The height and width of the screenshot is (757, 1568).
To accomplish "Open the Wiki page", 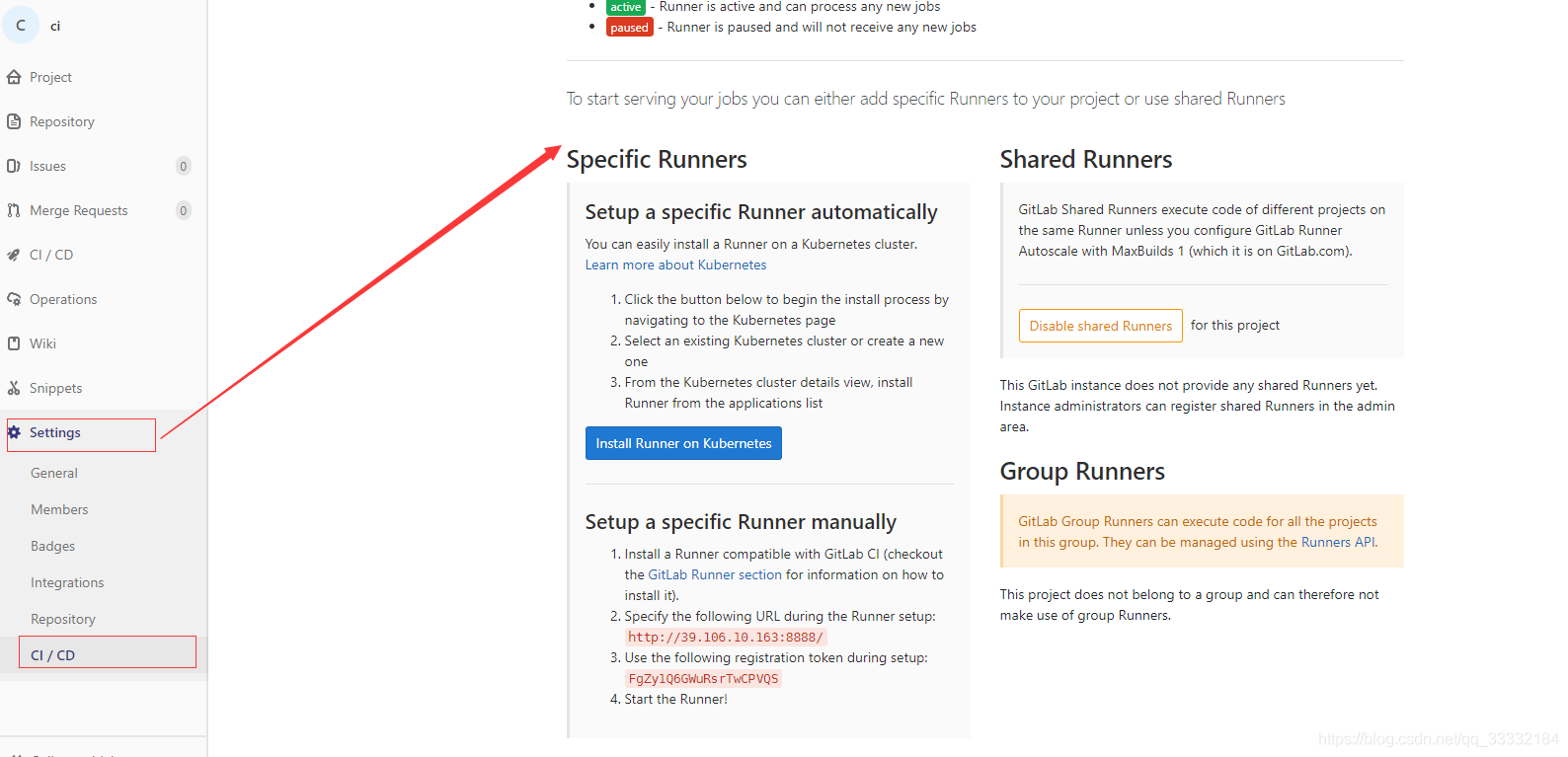I will click(x=42, y=343).
